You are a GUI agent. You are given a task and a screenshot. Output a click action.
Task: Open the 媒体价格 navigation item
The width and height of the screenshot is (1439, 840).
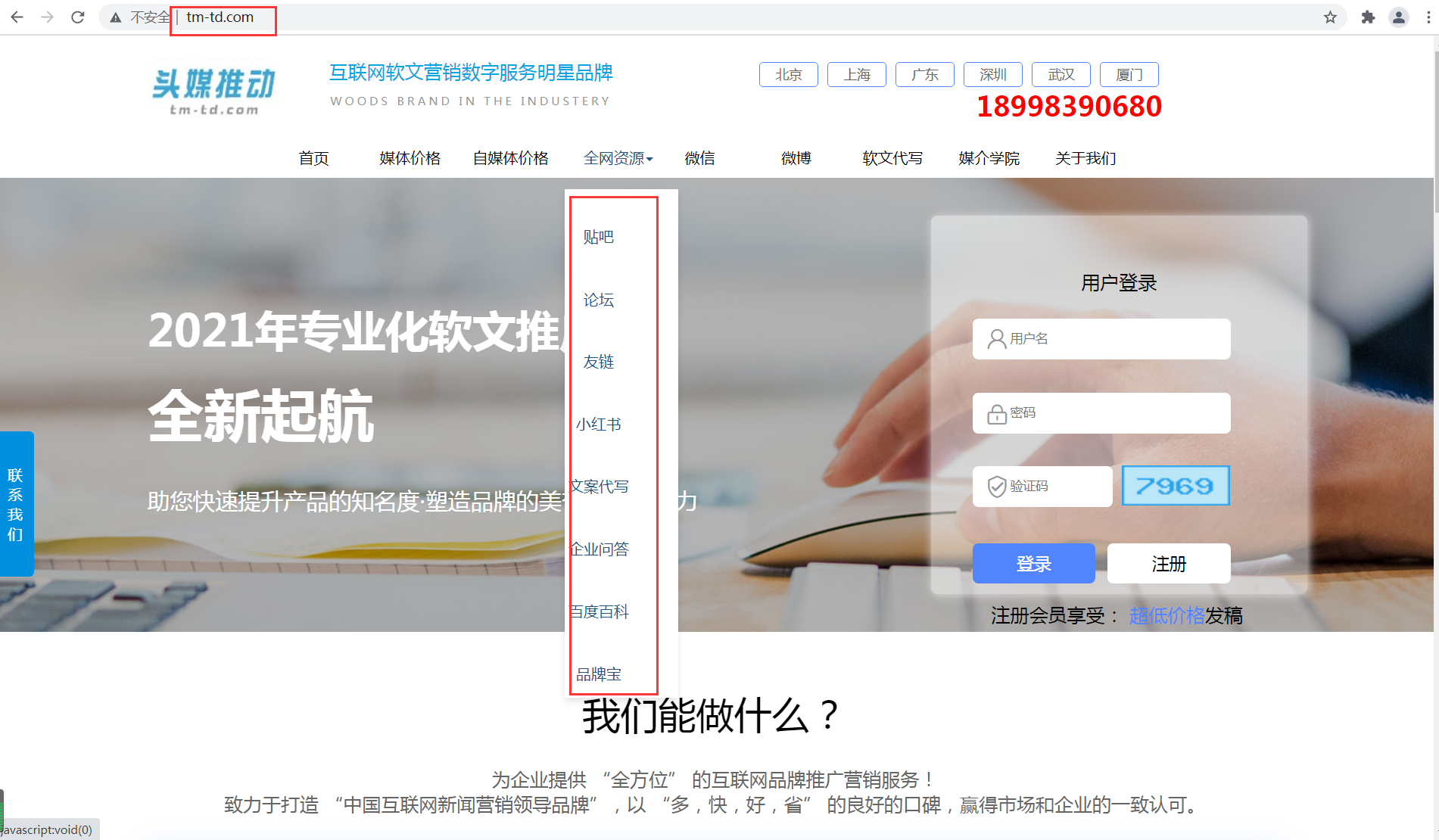coord(409,158)
